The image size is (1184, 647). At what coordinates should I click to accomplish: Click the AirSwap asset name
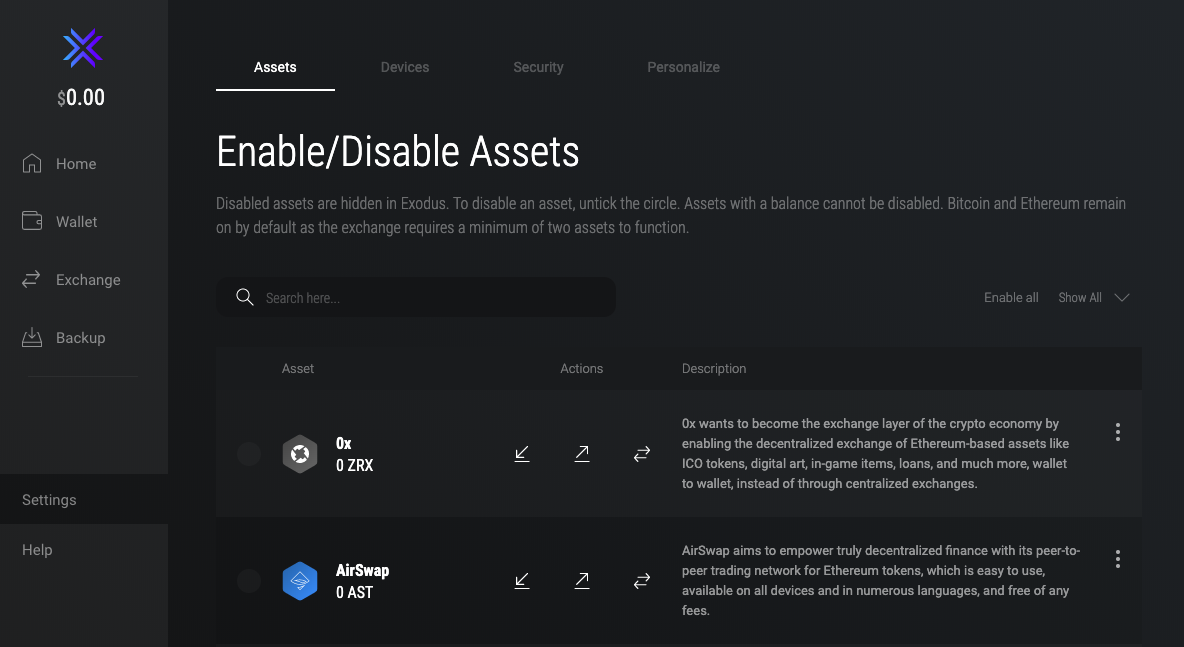point(362,570)
